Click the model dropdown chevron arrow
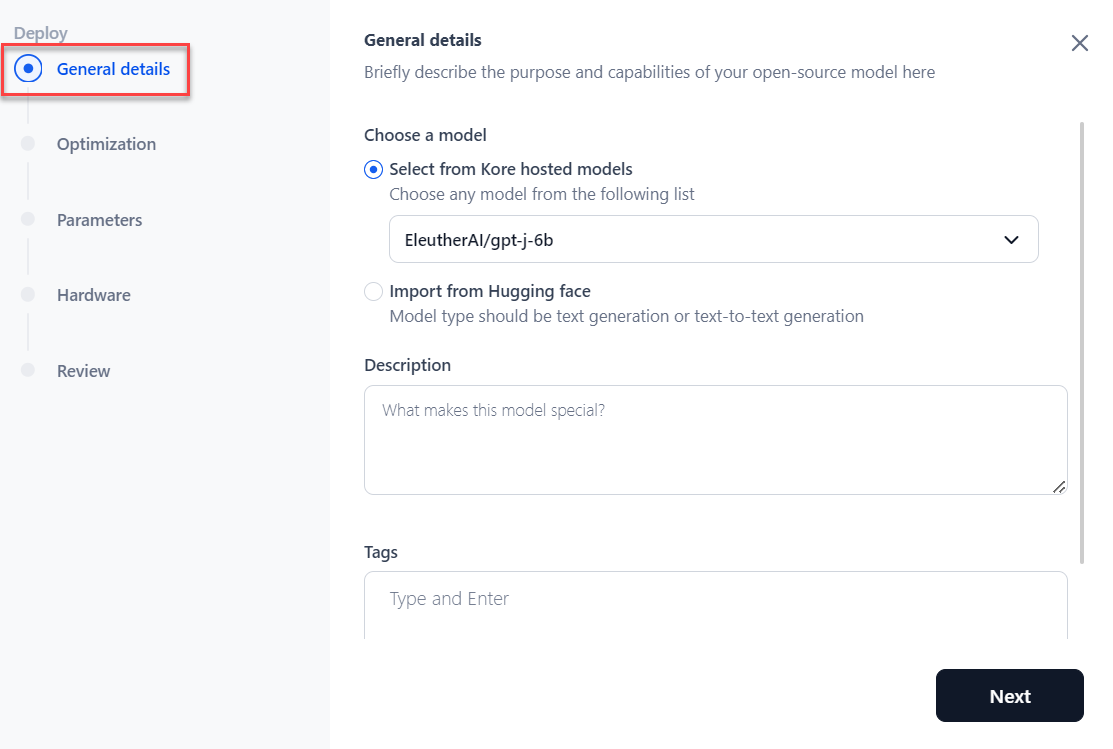 1011,240
